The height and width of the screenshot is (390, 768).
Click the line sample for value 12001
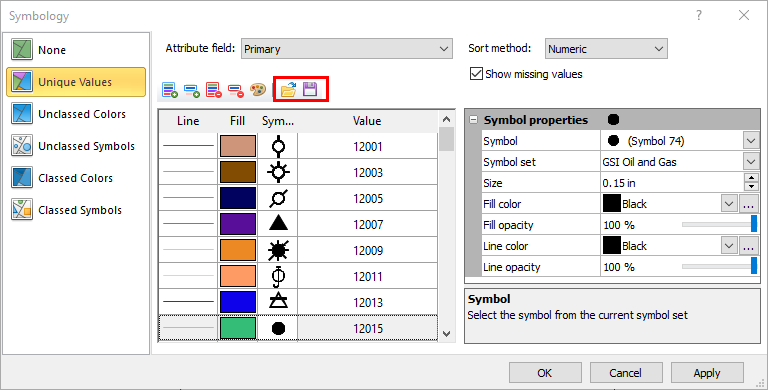[x=188, y=146]
